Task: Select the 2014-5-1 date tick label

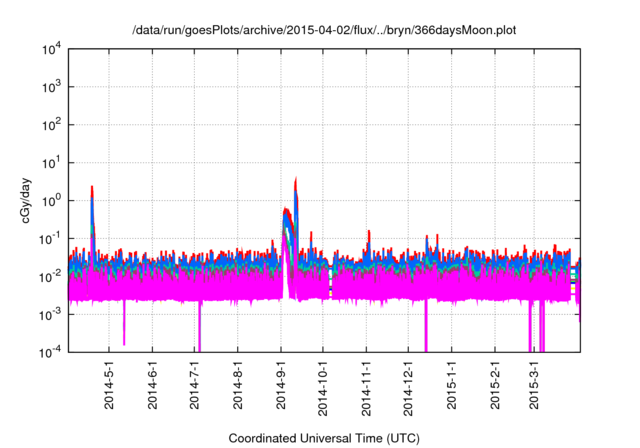Action: tap(110, 388)
